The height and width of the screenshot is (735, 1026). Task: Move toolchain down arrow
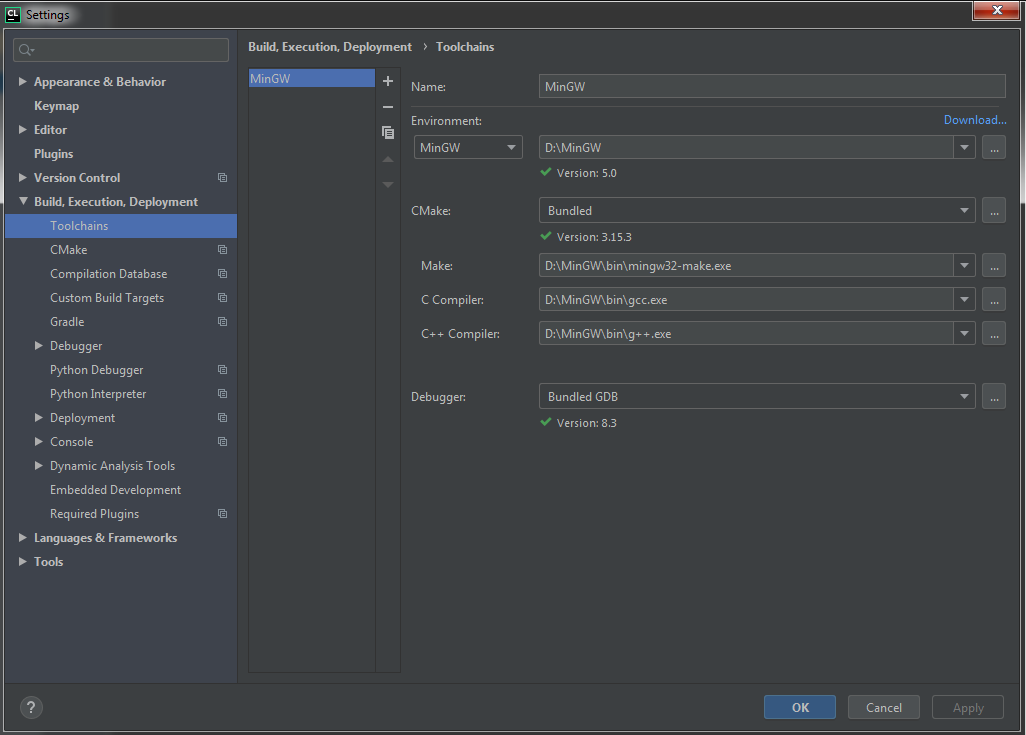388,185
